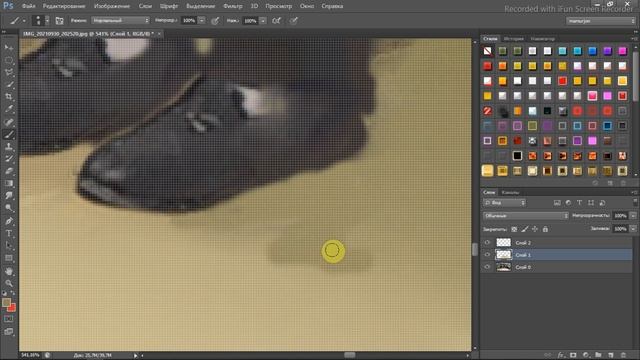The width and height of the screenshot is (640, 360).
Task: Open the Файл menu
Action: point(29,6)
